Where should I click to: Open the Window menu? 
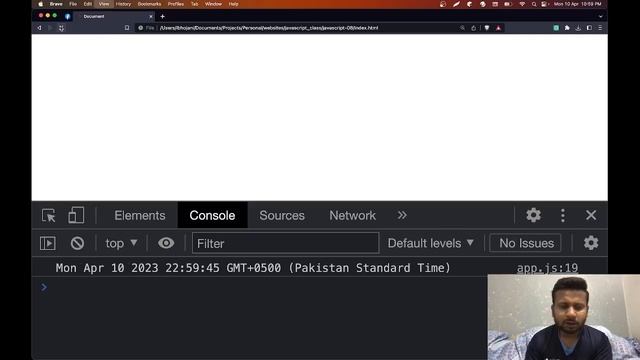click(213, 4)
